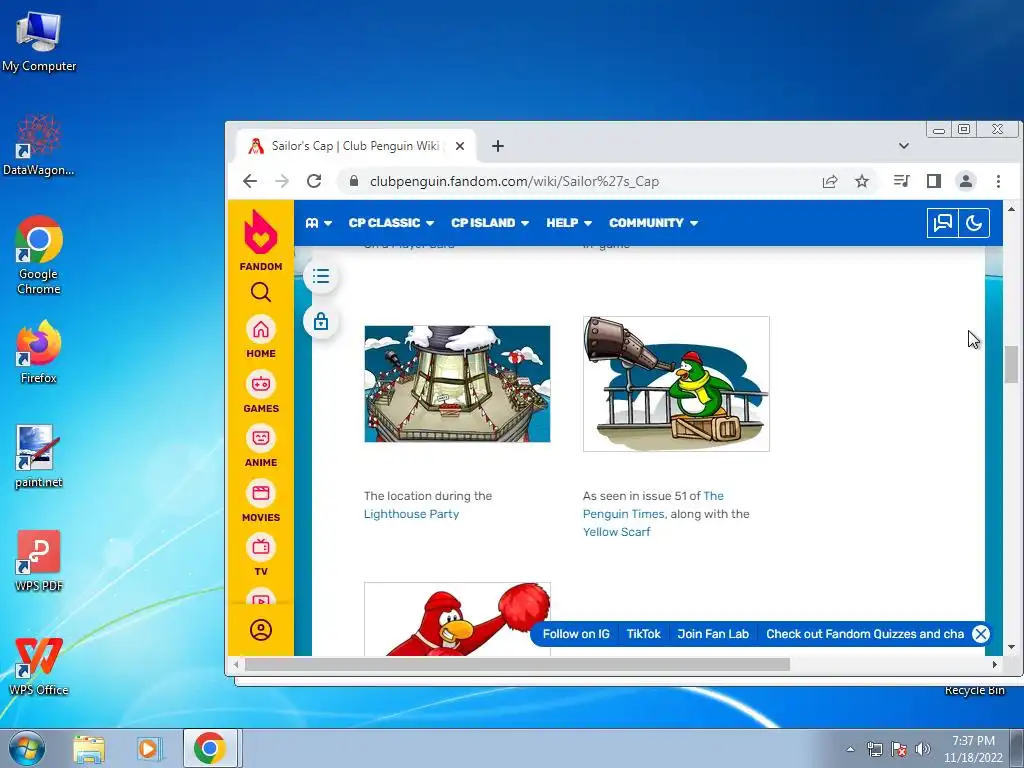
Task: Open Chrome media control icon
Action: pos(902,181)
